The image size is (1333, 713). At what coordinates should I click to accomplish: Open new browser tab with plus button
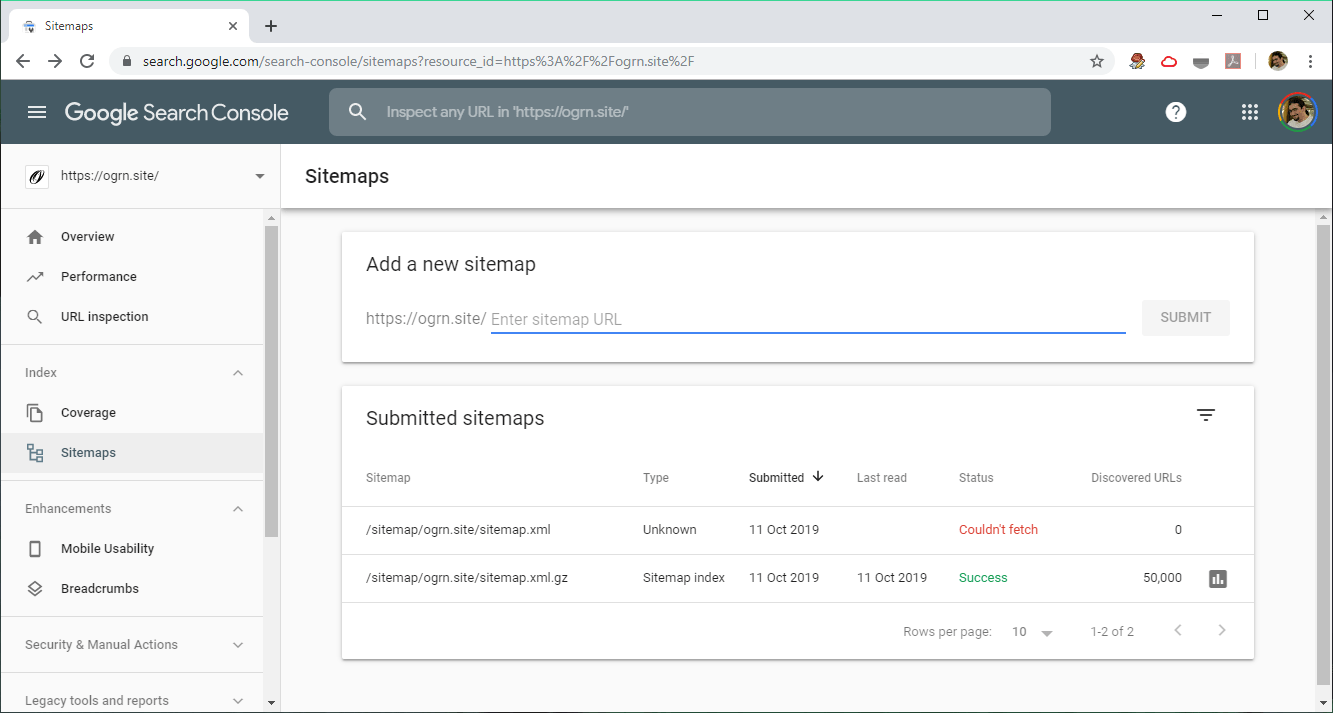click(x=271, y=26)
